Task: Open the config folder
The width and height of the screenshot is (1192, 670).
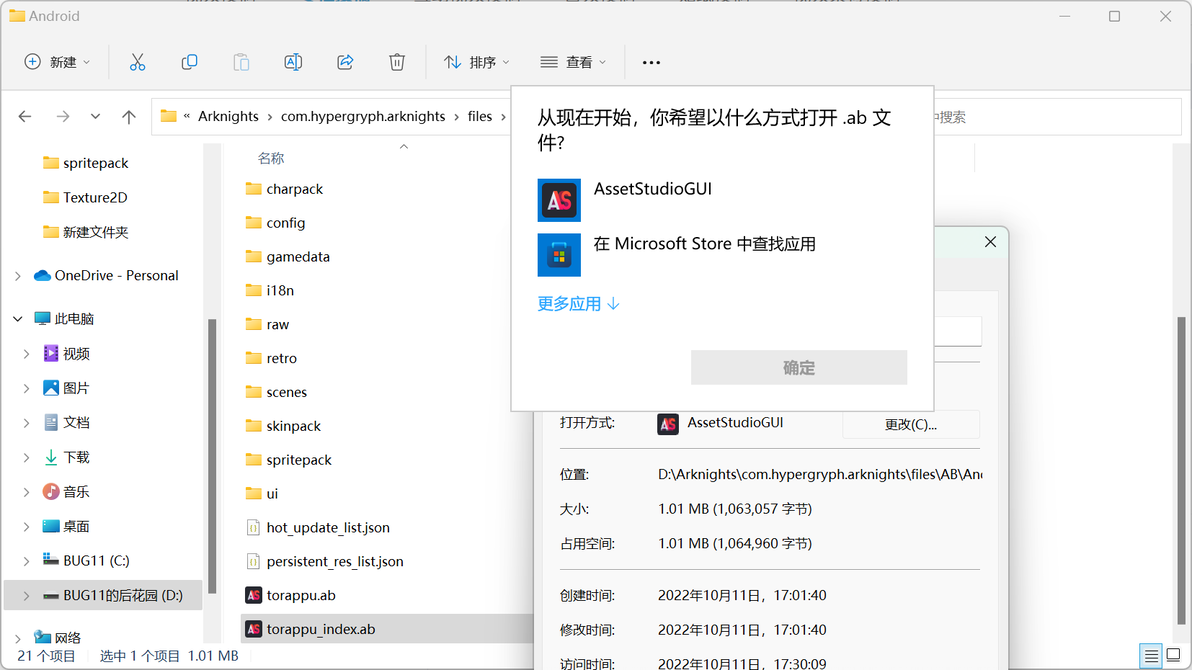Action: click(286, 223)
